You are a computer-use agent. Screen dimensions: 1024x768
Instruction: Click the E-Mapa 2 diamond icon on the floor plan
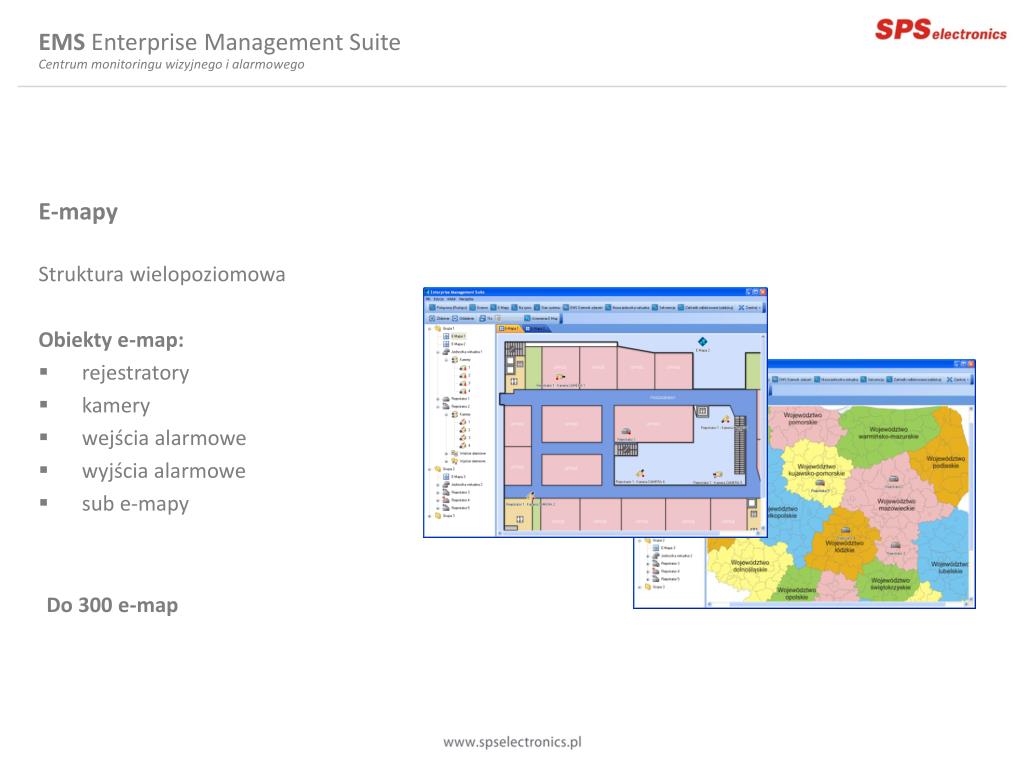tap(703, 342)
